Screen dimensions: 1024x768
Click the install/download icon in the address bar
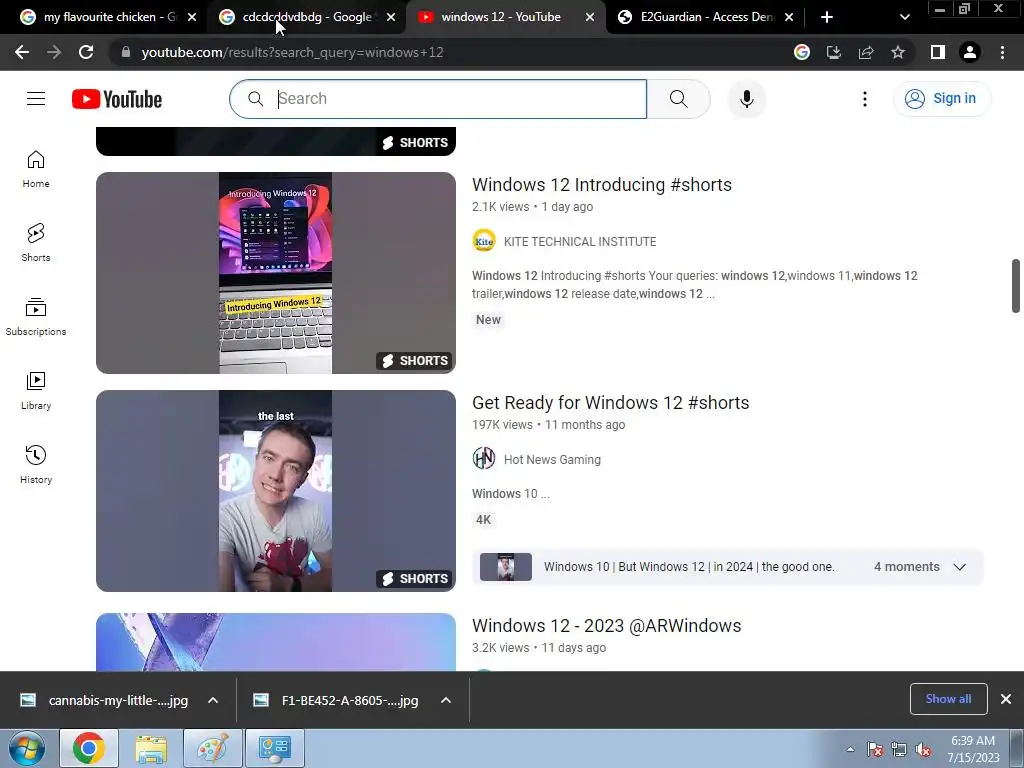[833, 52]
